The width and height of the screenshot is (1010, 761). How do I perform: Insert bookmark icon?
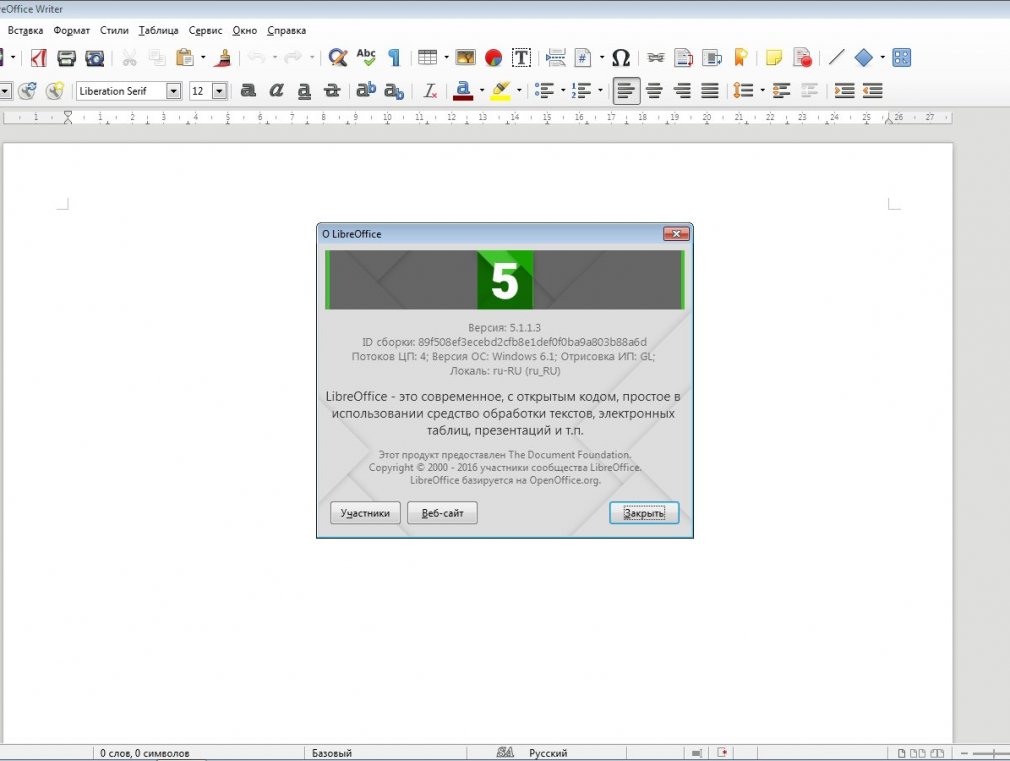click(x=740, y=58)
